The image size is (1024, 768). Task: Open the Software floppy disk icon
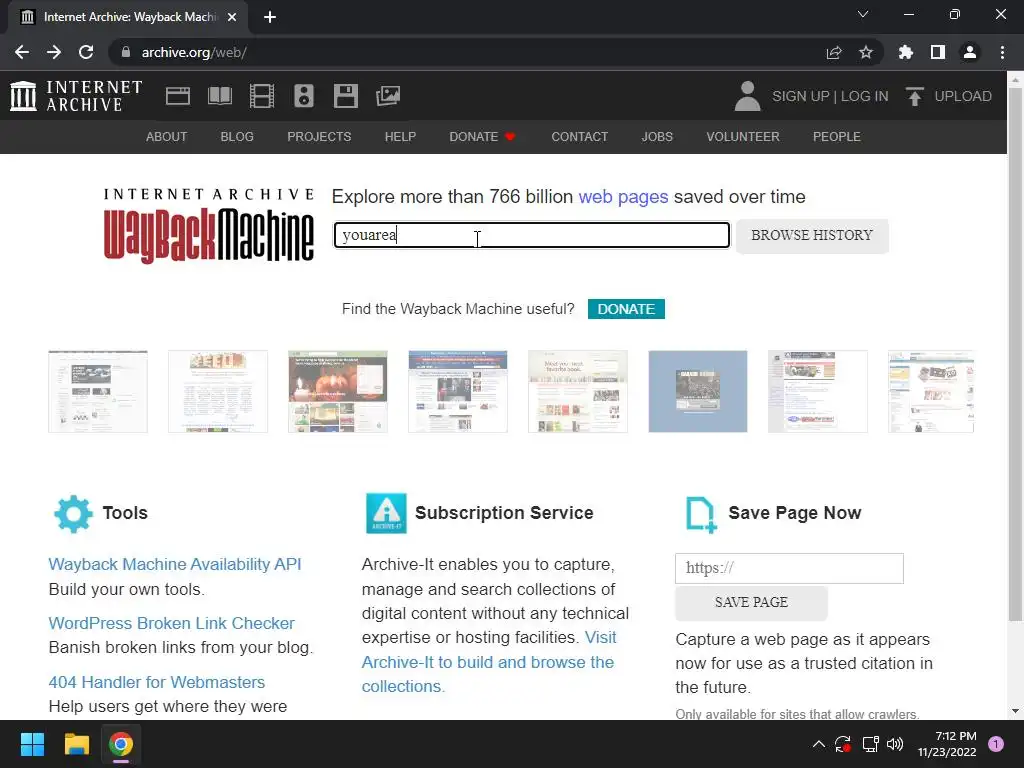coord(345,96)
